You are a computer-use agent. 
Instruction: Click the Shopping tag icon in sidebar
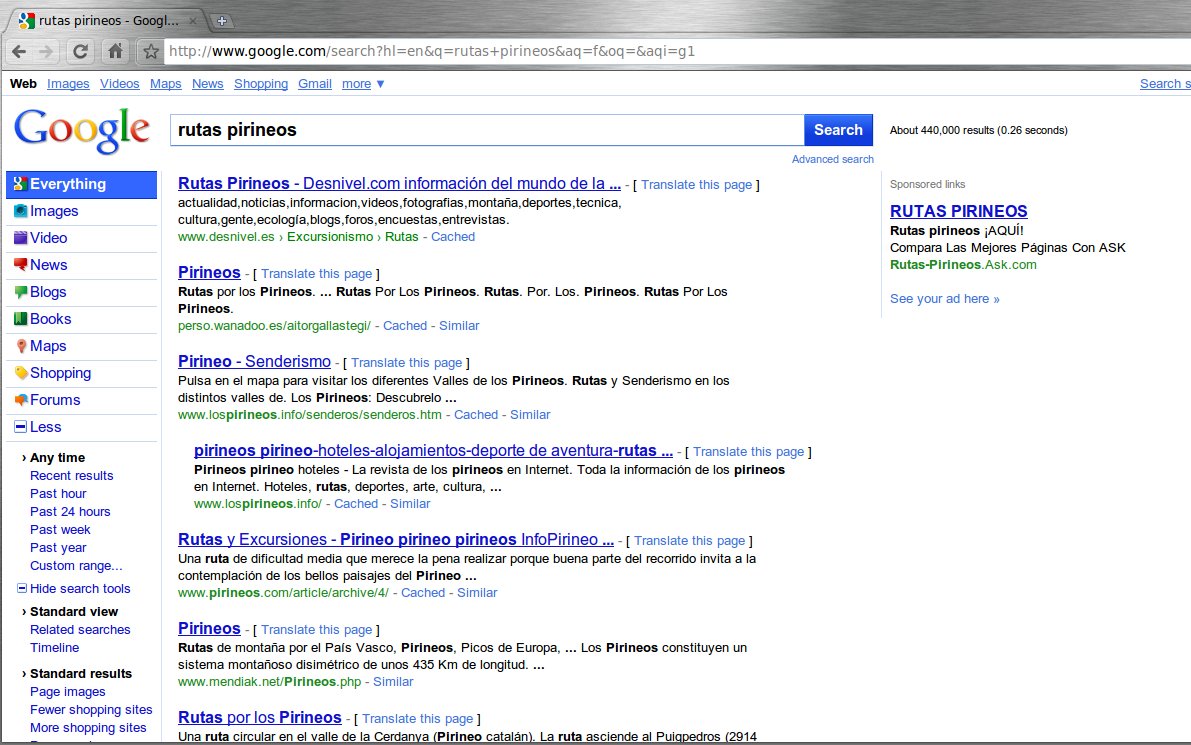click(x=21, y=373)
